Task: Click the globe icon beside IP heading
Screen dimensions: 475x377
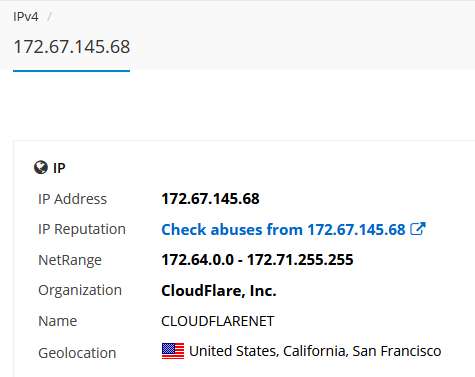Action: click(x=41, y=167)
